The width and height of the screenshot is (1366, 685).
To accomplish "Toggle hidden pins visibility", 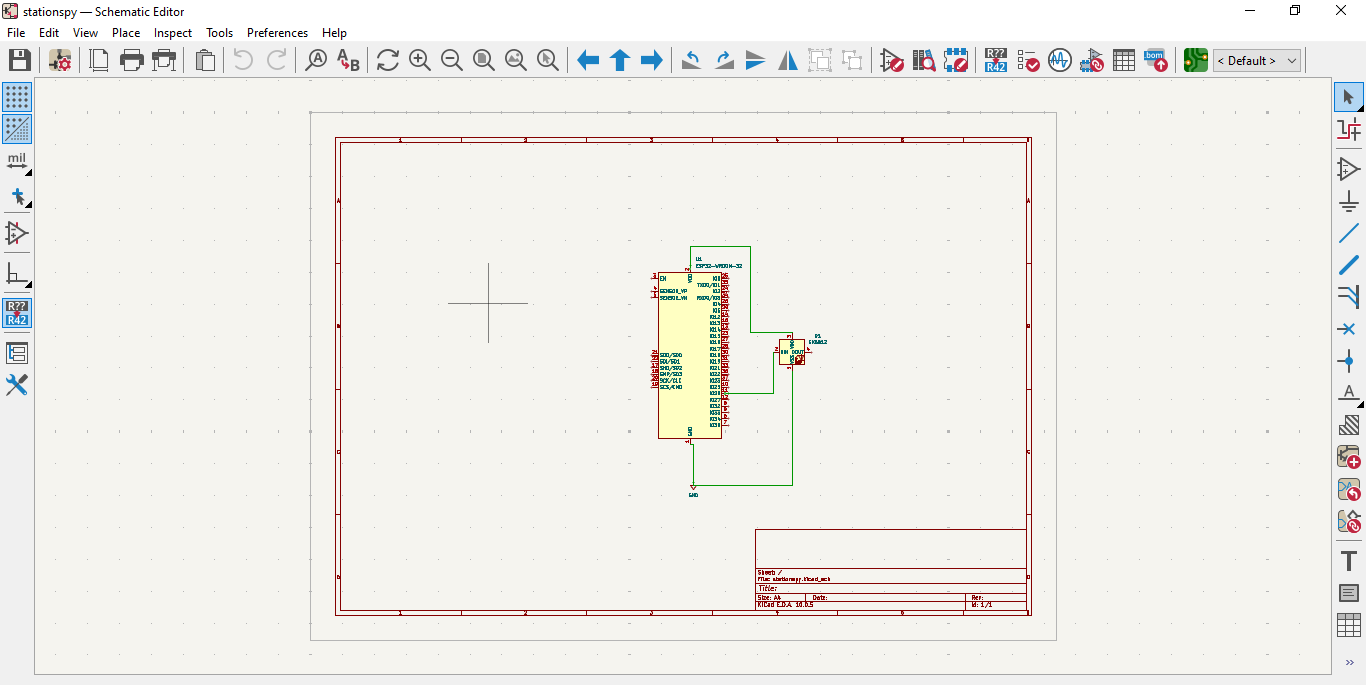I will point(17,233).
